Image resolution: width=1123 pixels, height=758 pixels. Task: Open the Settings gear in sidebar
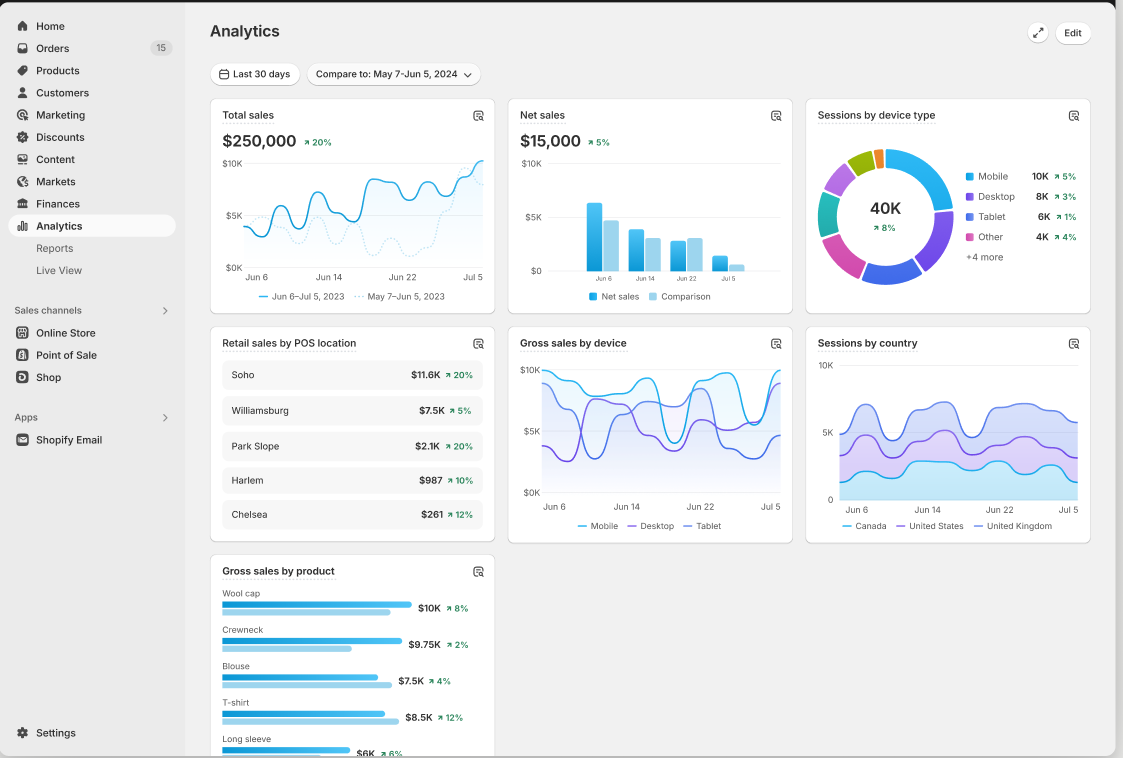coord(22,733)
